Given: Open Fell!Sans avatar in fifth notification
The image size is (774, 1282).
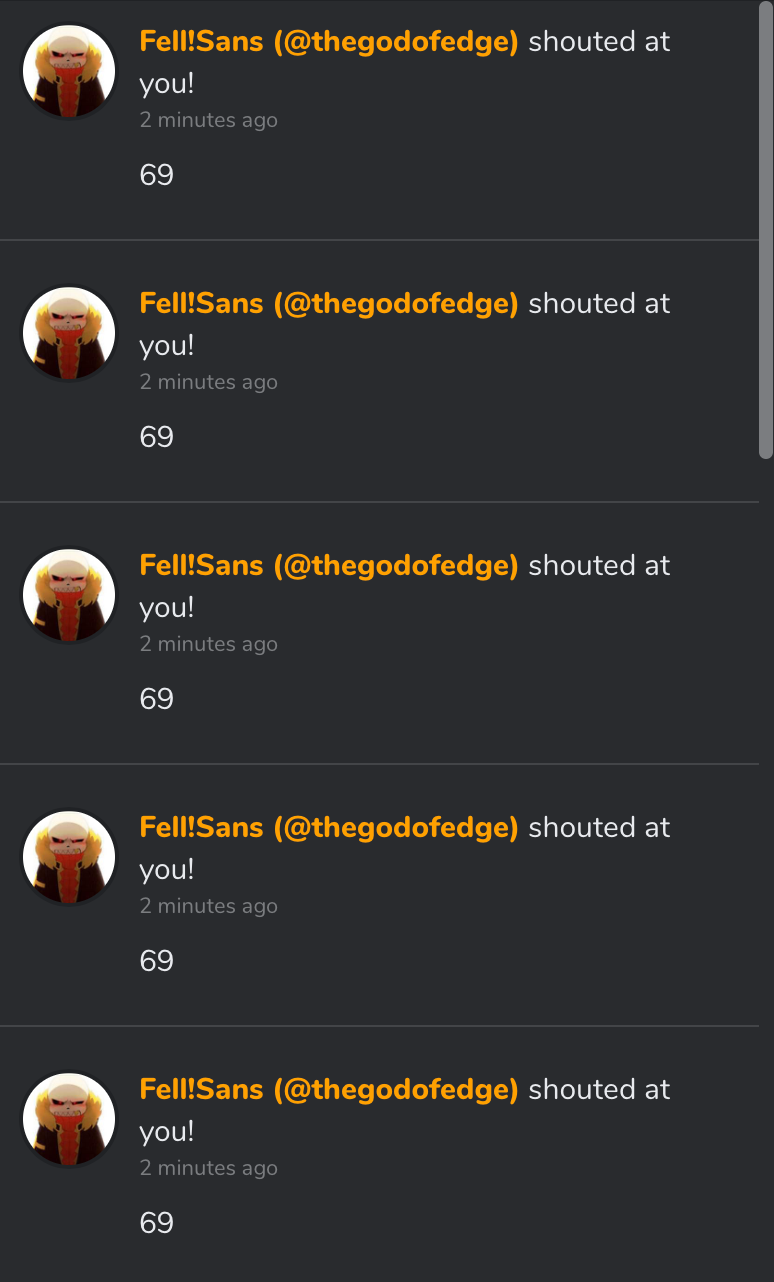Looking at the screenshot, I should tap(69, 1120).
